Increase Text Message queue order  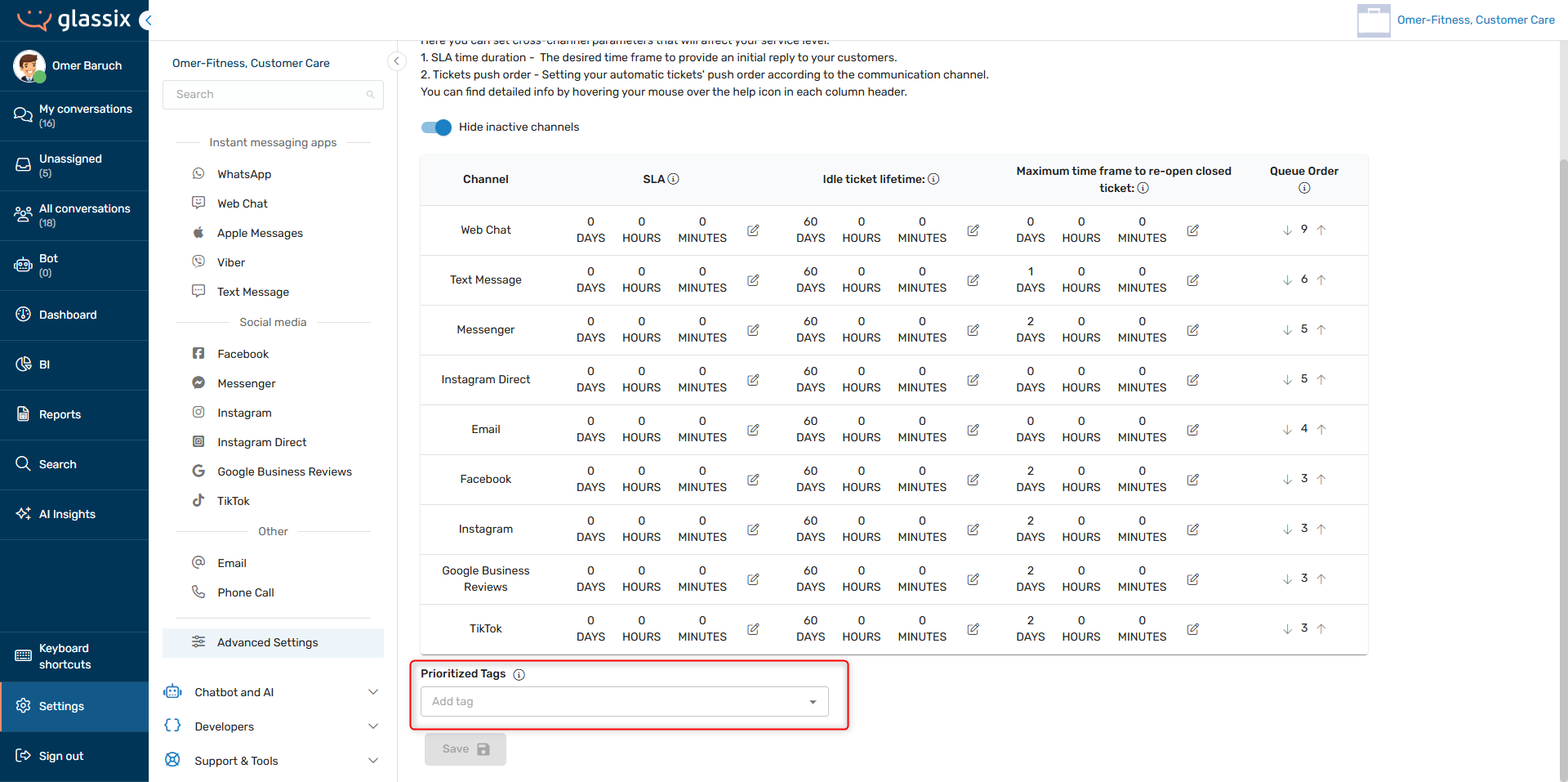1321,280
